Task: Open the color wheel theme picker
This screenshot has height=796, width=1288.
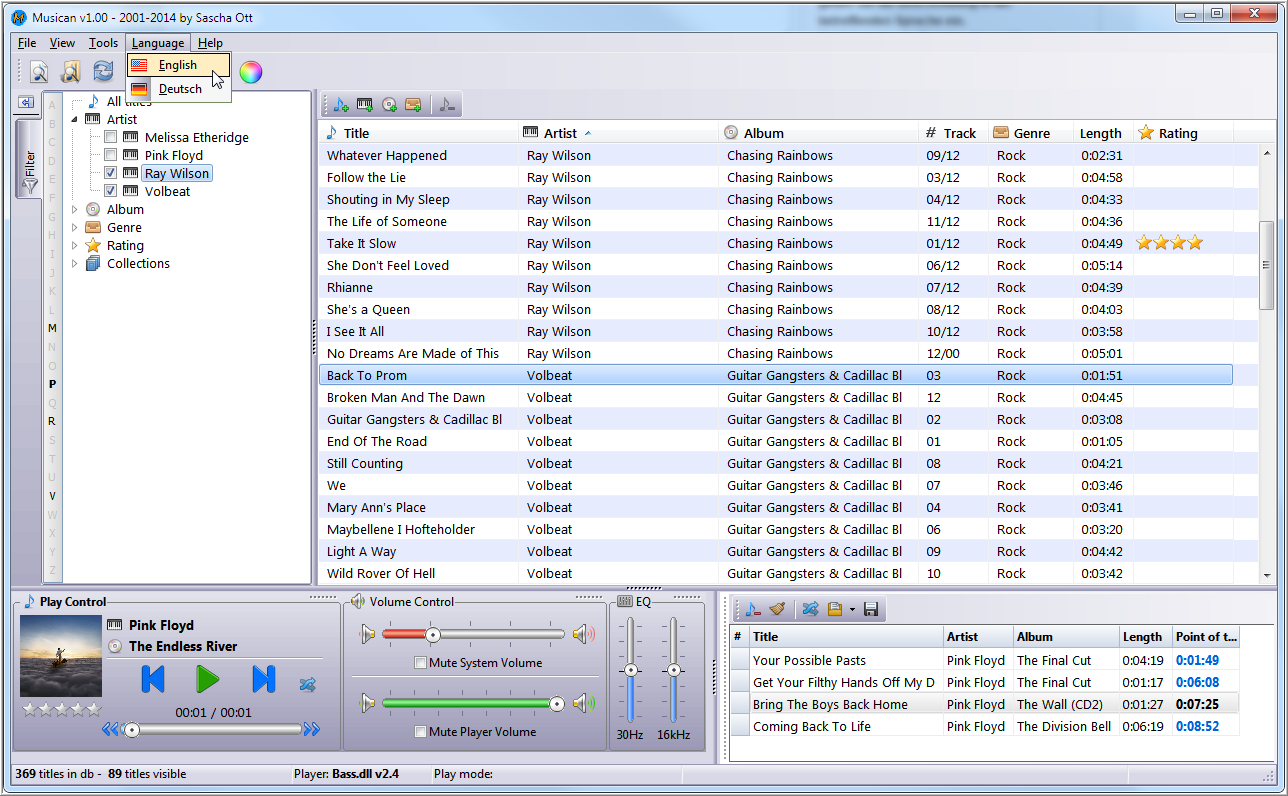Action: (x=250, y=71)
